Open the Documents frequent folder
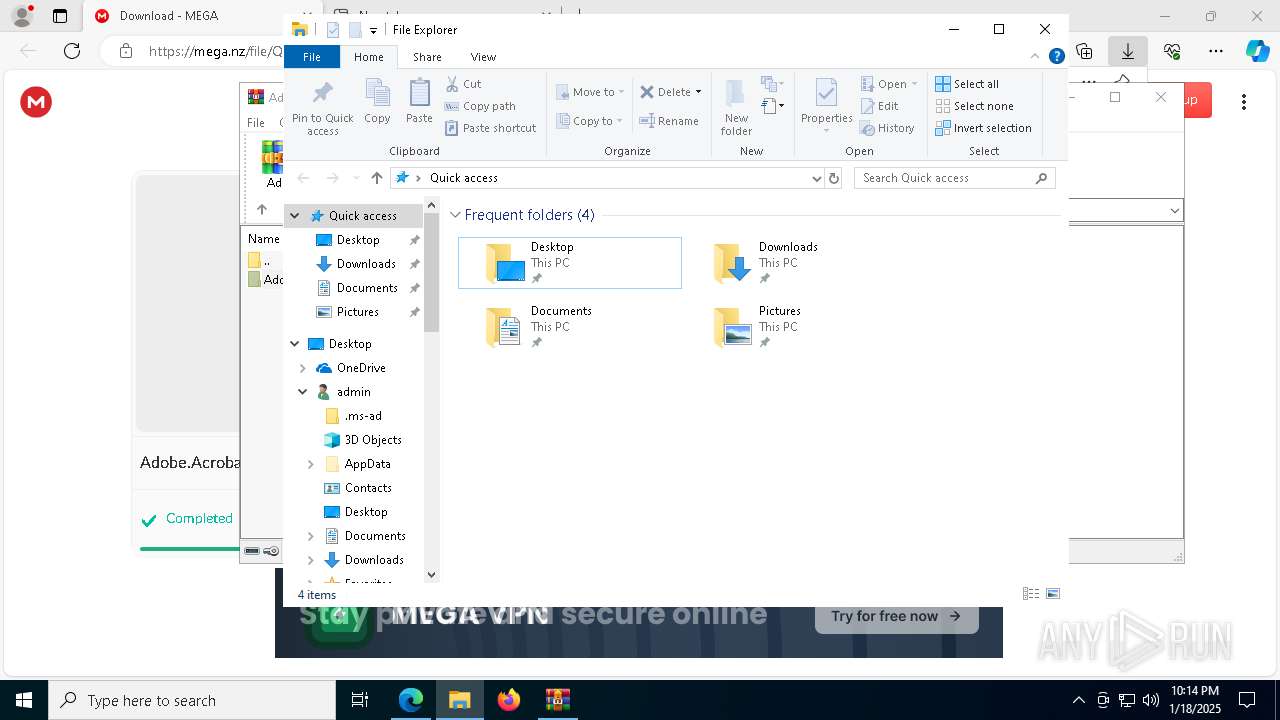1280x720 pixels. (570, 327)
